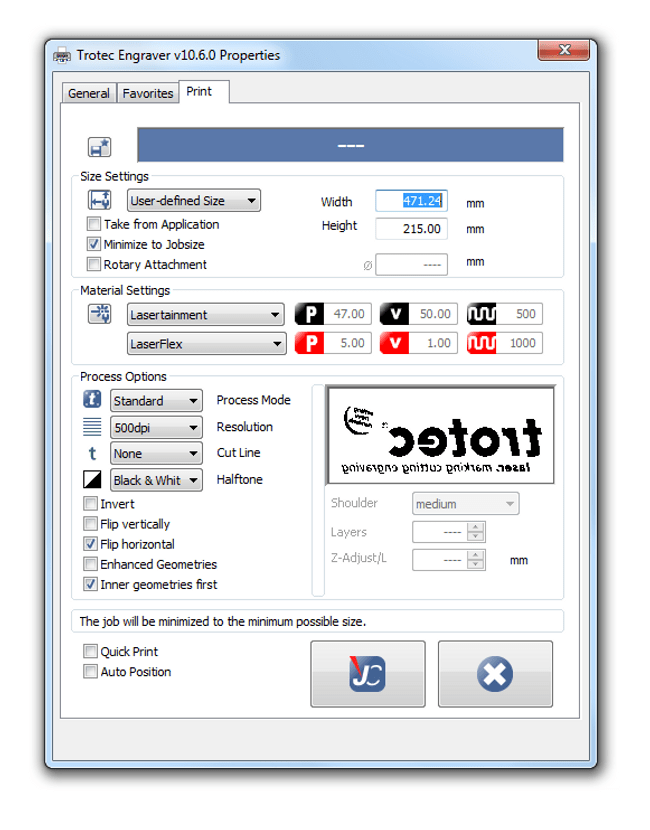
Task: Tick the Rotary Attachment checkbox
Action: click(94, 264)
